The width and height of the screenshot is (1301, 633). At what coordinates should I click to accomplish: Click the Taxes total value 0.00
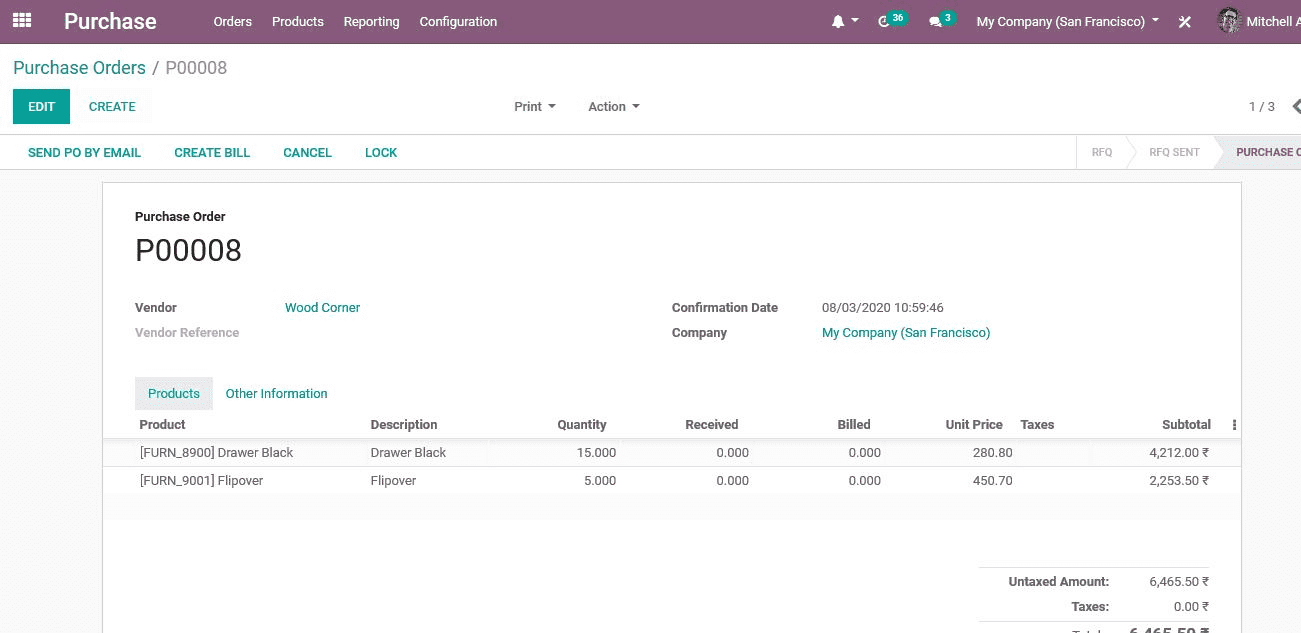1191,607
